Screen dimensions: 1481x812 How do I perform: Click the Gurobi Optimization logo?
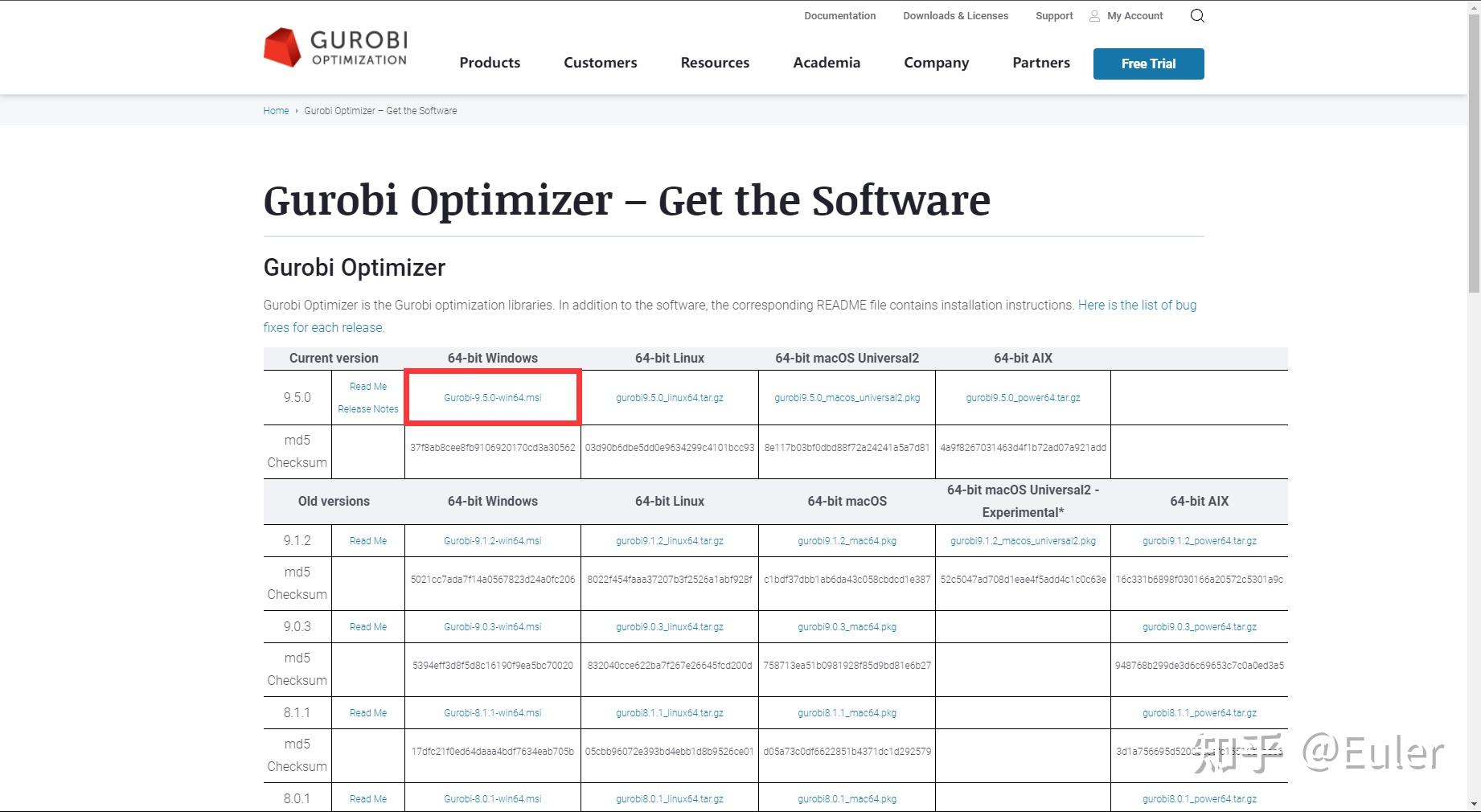point(335,47)
